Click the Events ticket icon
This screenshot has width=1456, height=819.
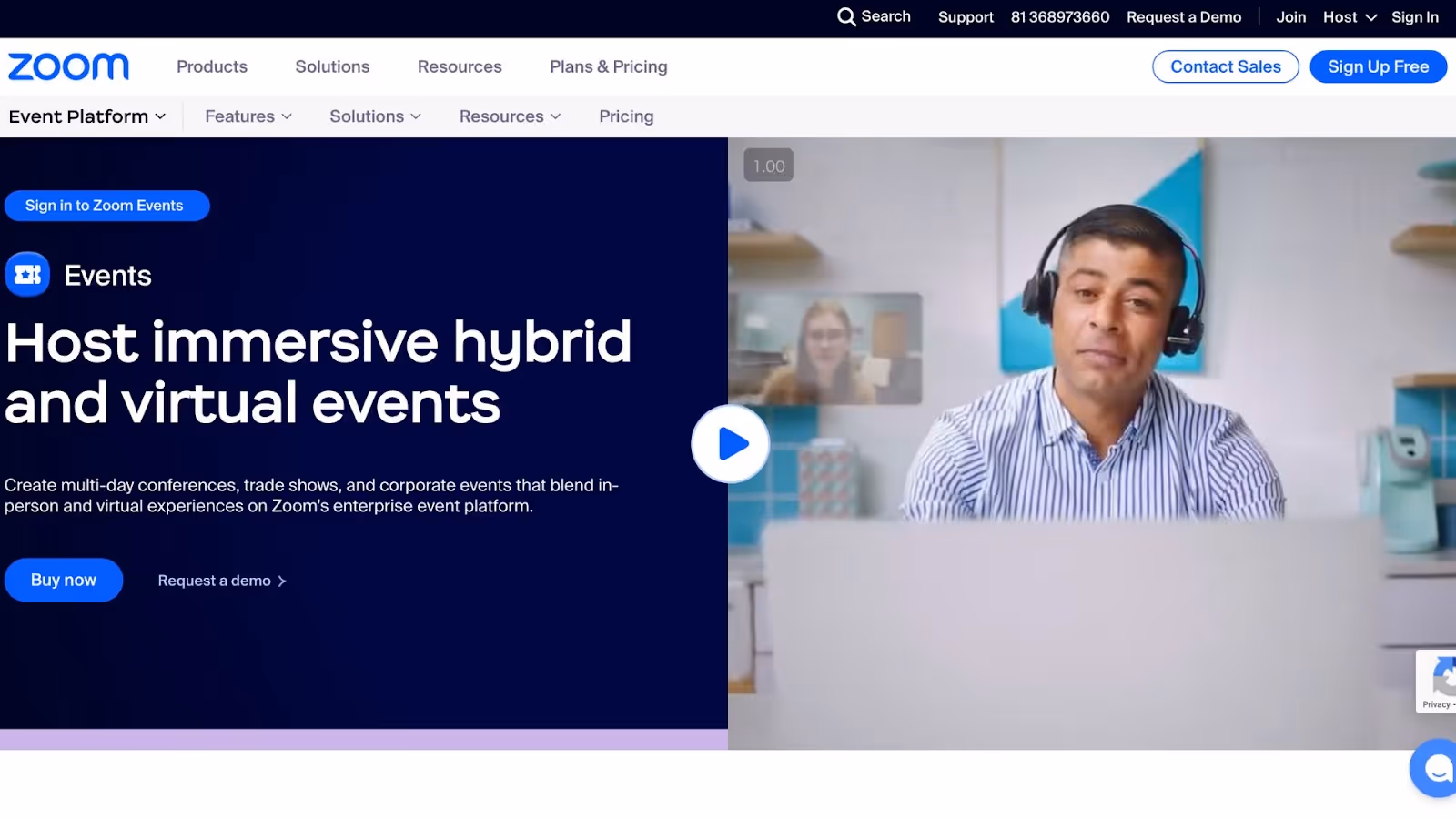27,275
